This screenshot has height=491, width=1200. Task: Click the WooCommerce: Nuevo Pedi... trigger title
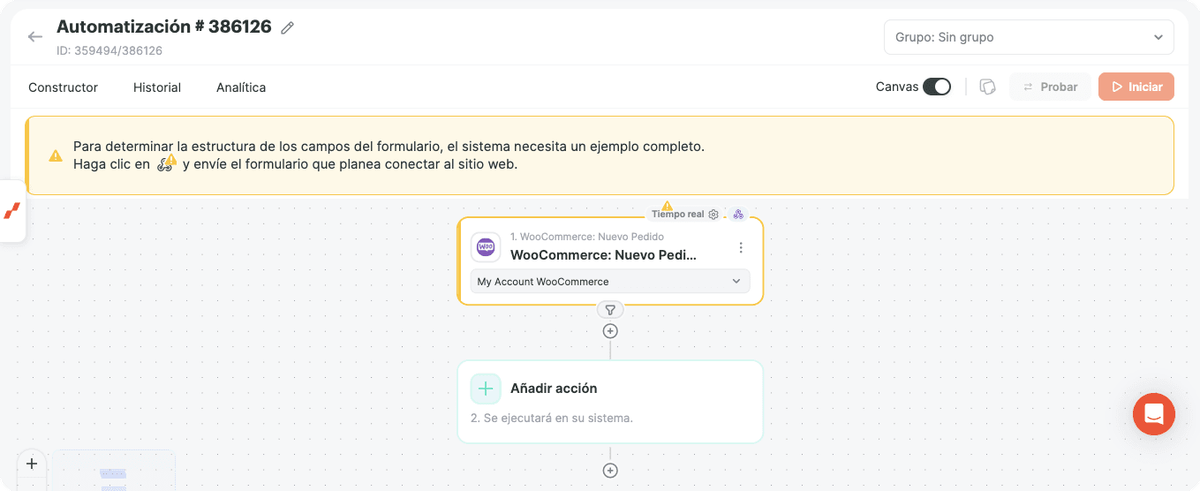[x=603, y=254]
